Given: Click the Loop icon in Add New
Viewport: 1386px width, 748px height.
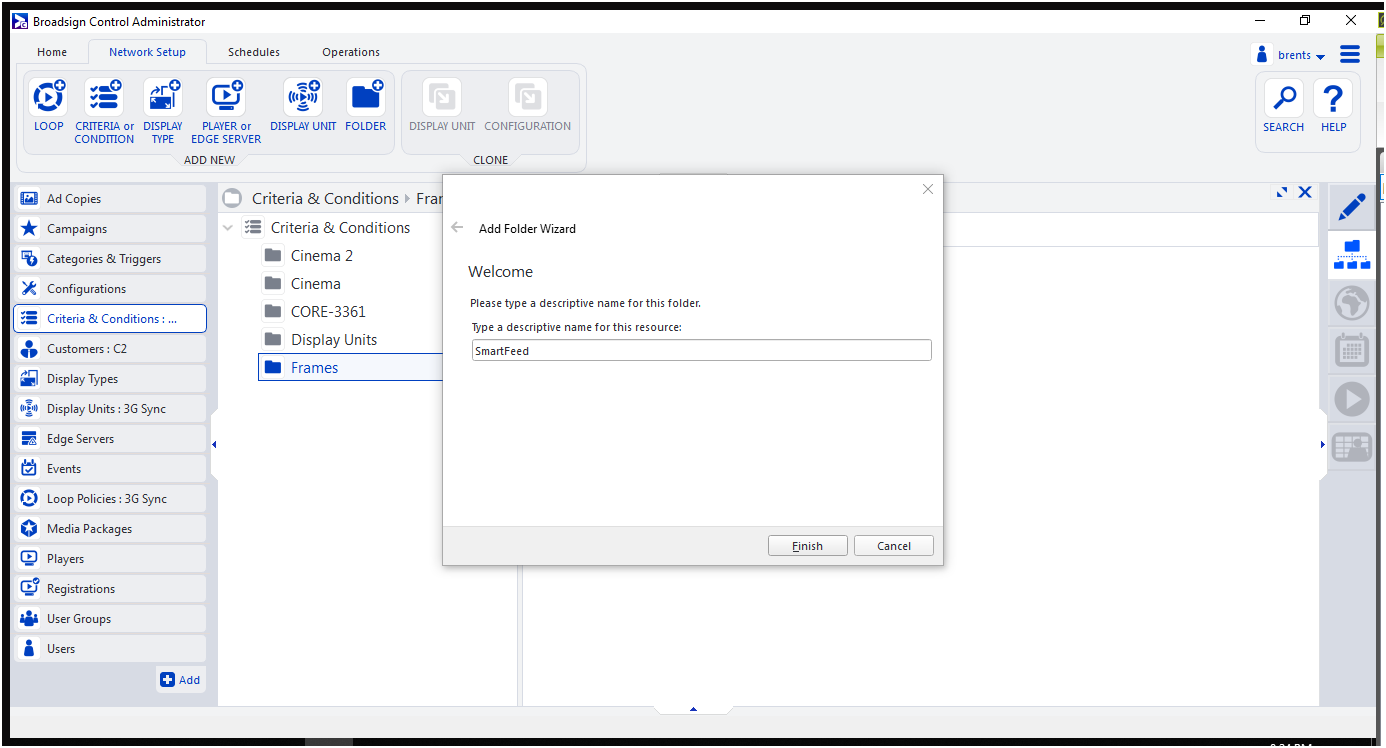Looking at the screenshot, I should 48,98.
